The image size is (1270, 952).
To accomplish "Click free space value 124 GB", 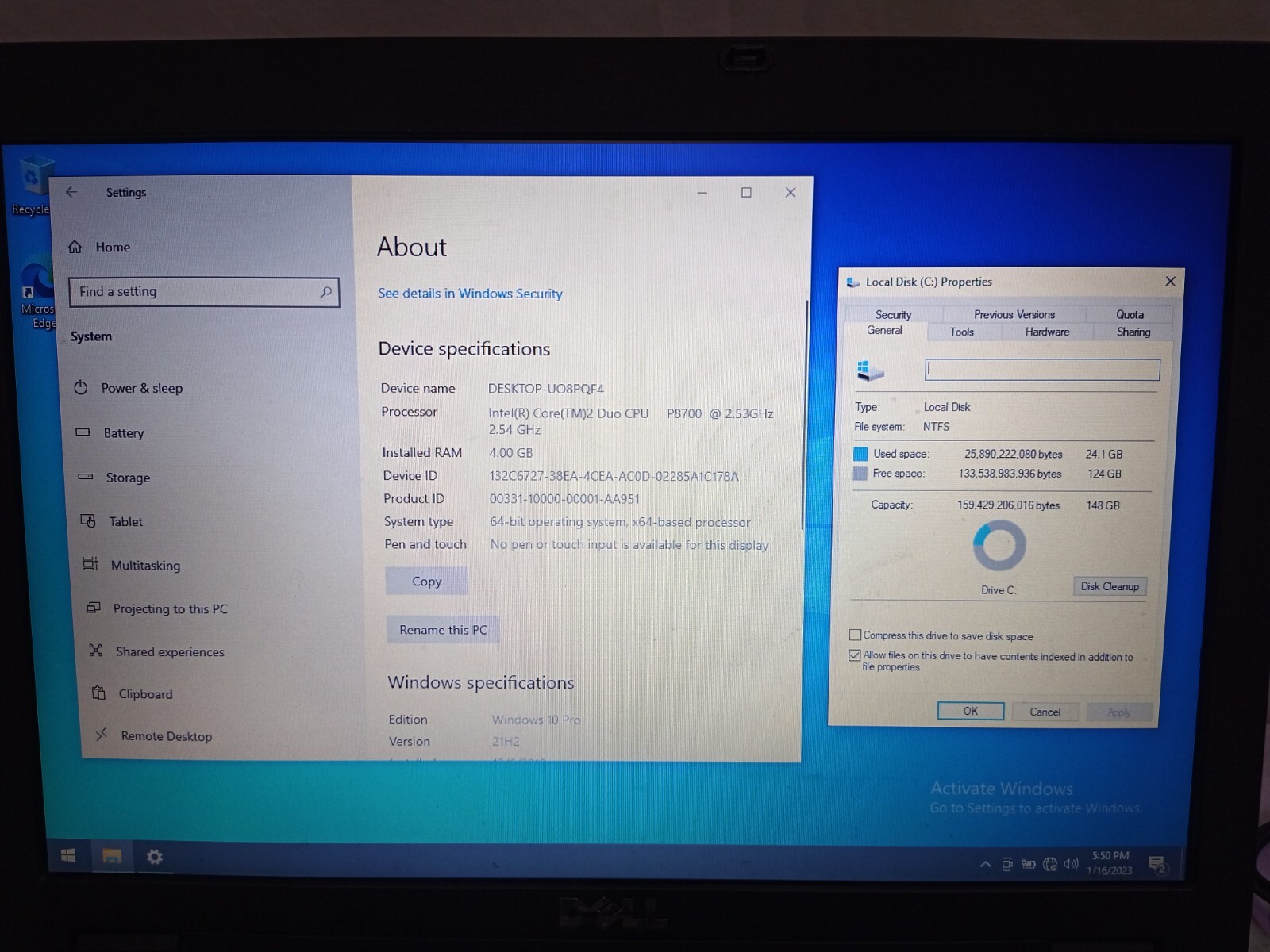I will point(1104,474).
